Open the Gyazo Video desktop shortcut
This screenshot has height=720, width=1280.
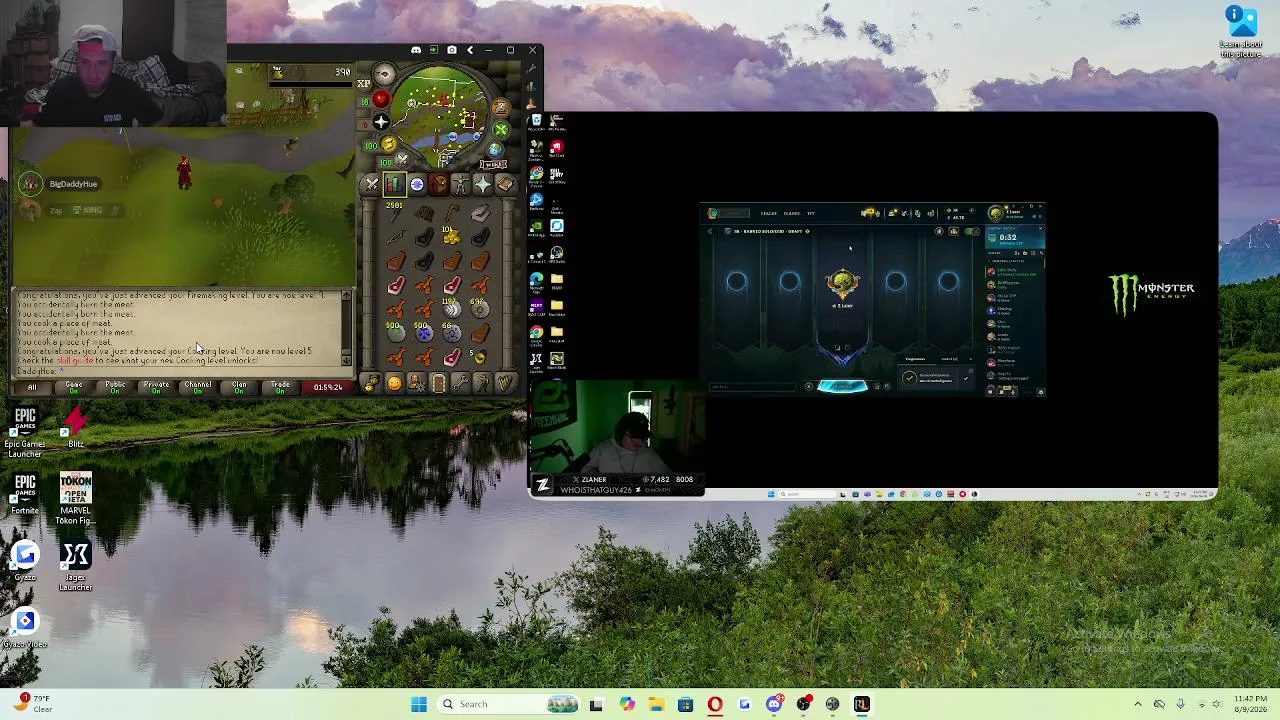[x=25, y=630]
